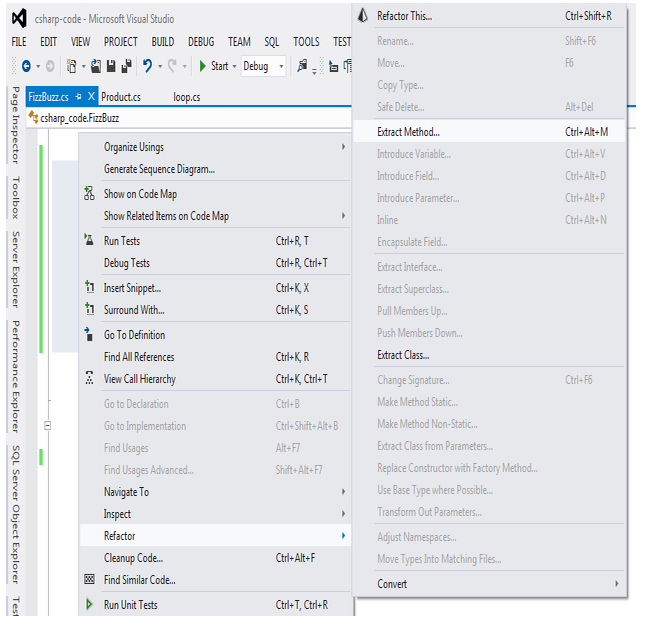Expand the Organize Usings submenu
This screenshot has height=621, width=645.
click(x=343, y=146)
